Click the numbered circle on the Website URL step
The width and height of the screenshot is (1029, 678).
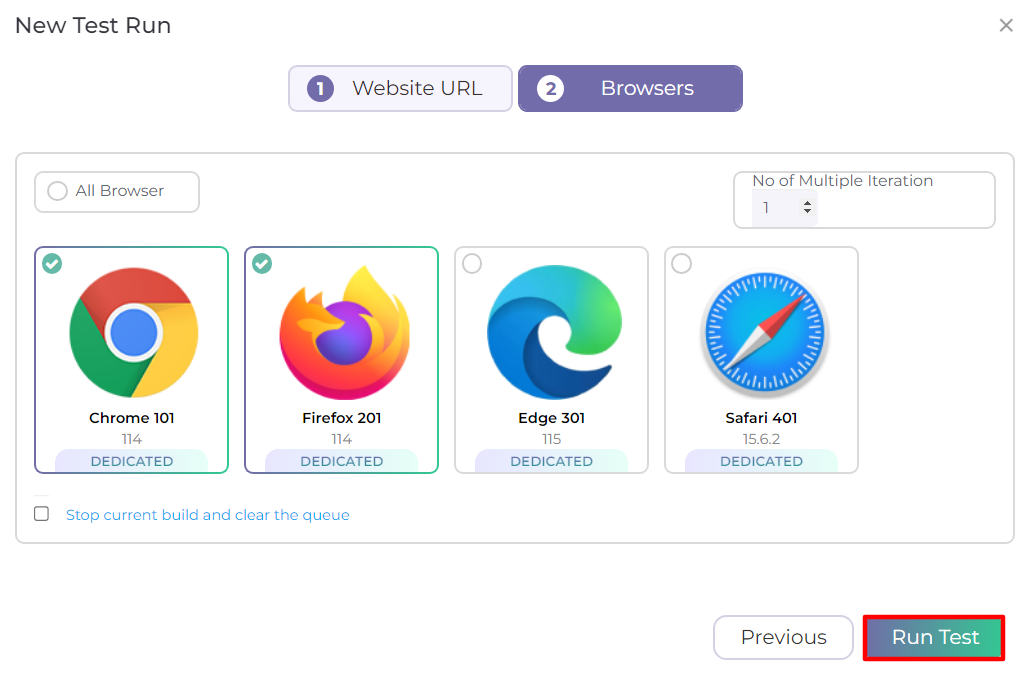(x=320, y=88)
